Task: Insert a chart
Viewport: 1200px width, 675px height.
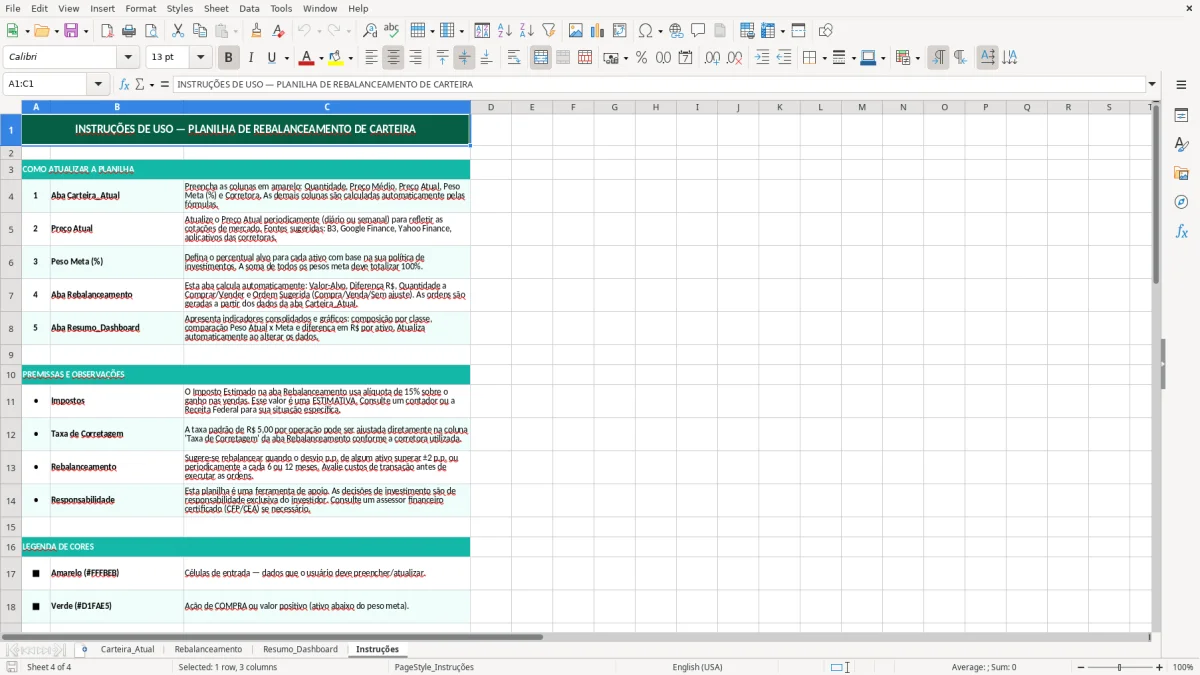Action: coord(598,31)
